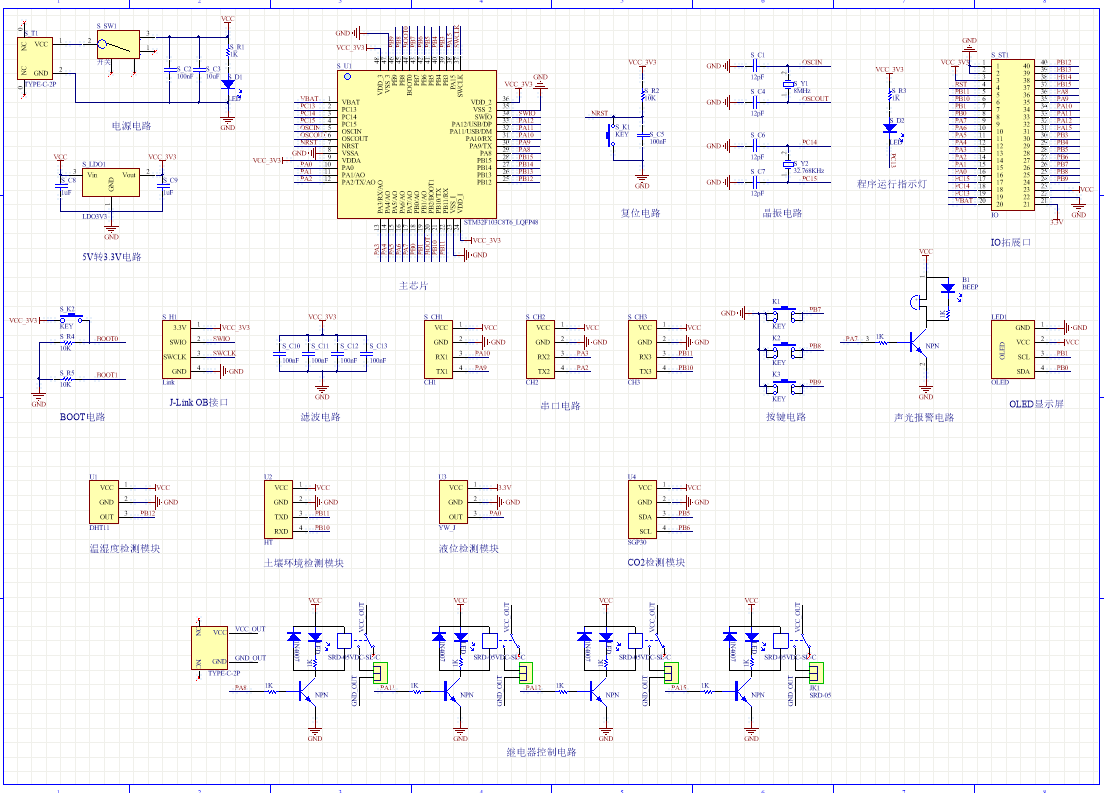Click the 继电器控制电路 section label
Viewport: 1104px width, 793px height.
[541, 752]
